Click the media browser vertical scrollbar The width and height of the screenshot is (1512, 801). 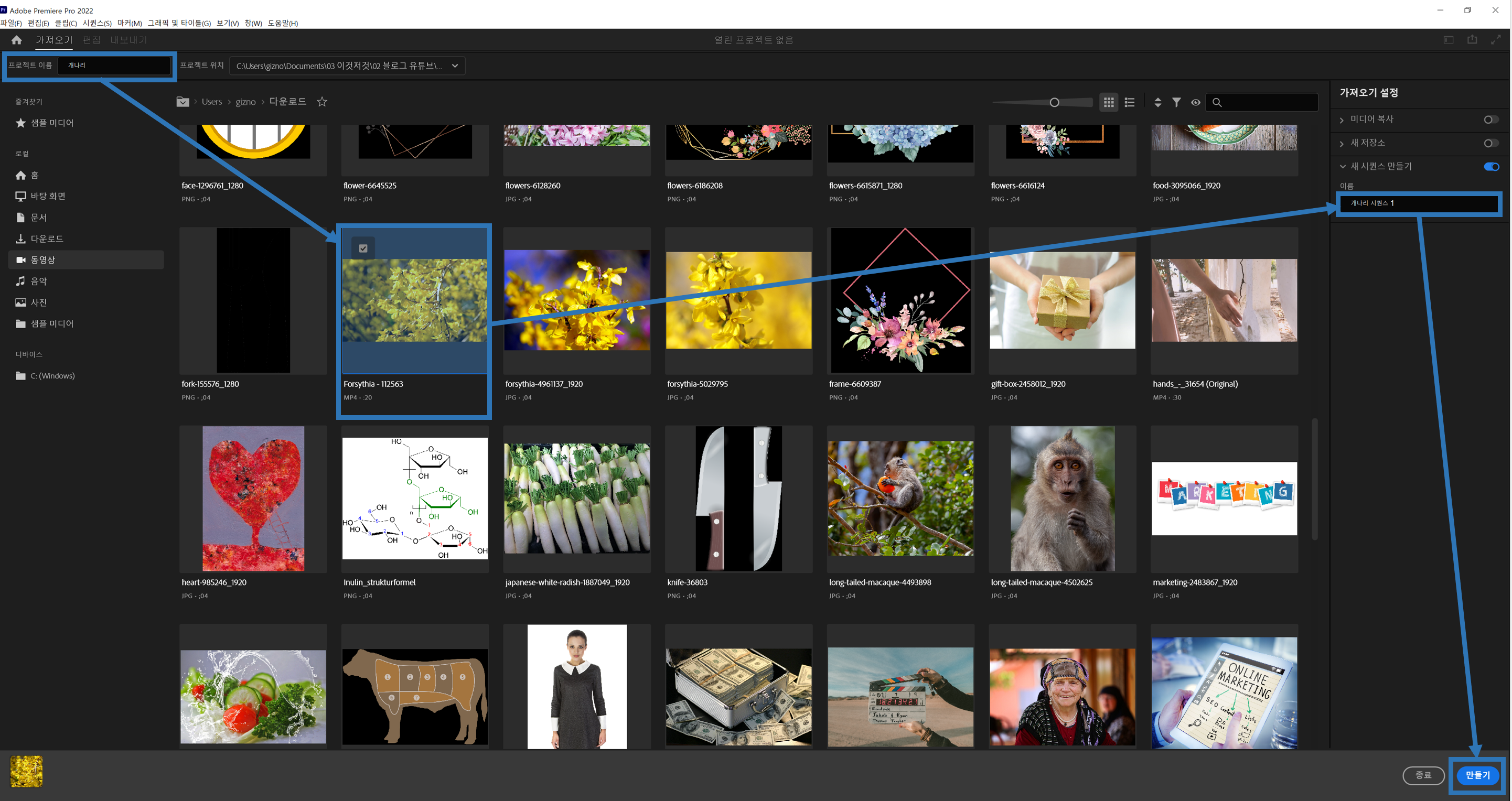point(1315,478)
